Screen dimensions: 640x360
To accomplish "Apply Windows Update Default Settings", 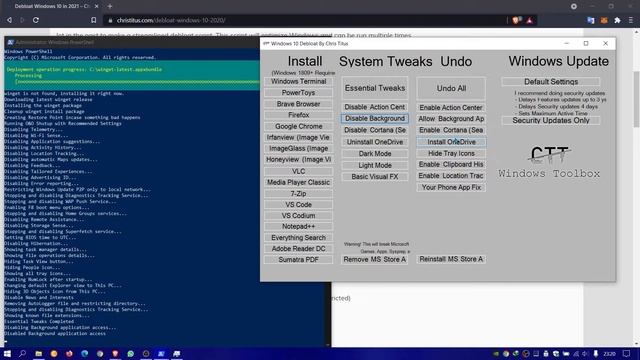I will pyautogui.click(x=551, y=82).
